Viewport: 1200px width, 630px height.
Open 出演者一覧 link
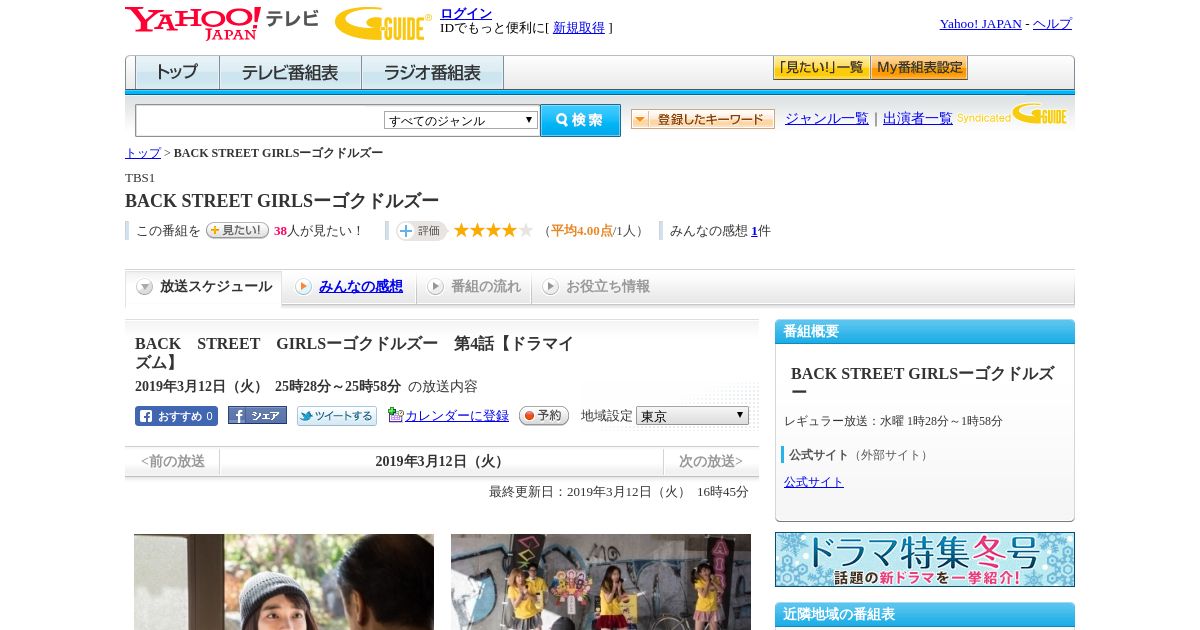[x=917, y=118]
